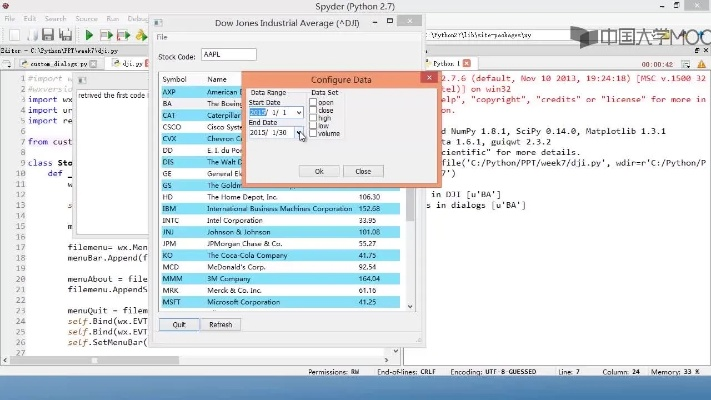Save the current file with the floppy icon

pyautogui.click(x=48, y=35)
